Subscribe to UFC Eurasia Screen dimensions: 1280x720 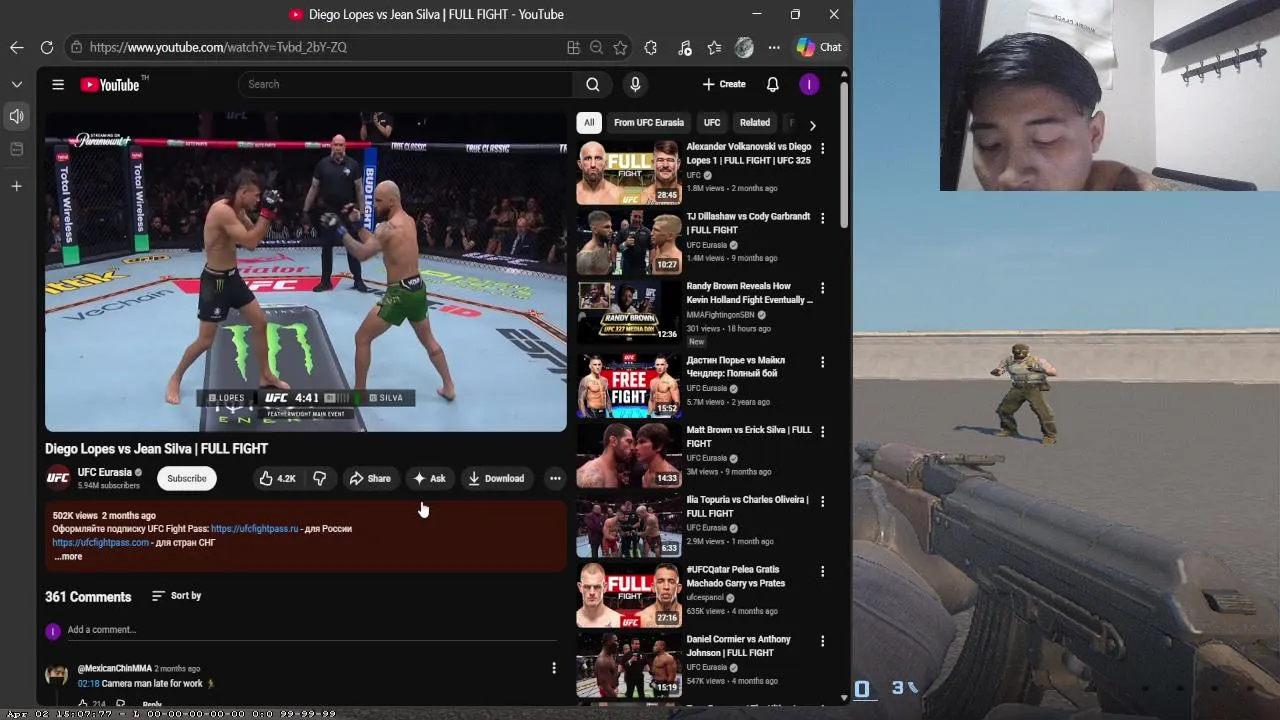coord(186,478)
